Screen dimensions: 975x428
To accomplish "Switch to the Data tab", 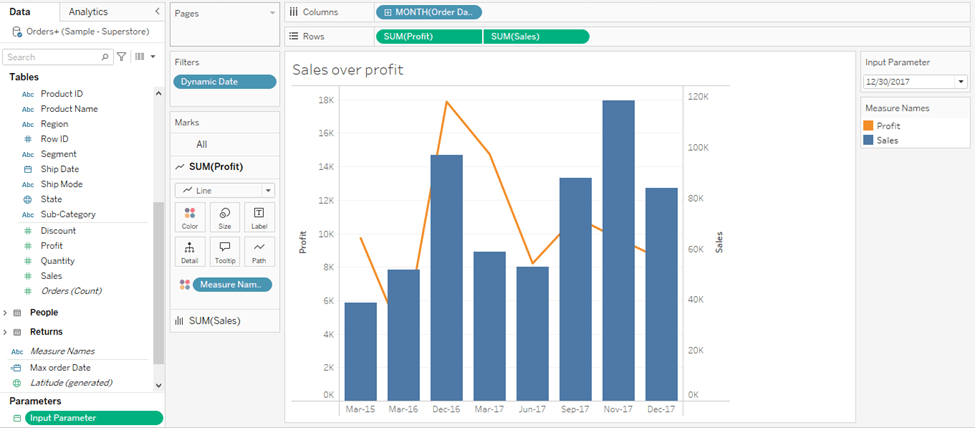I will coord(20,11).
